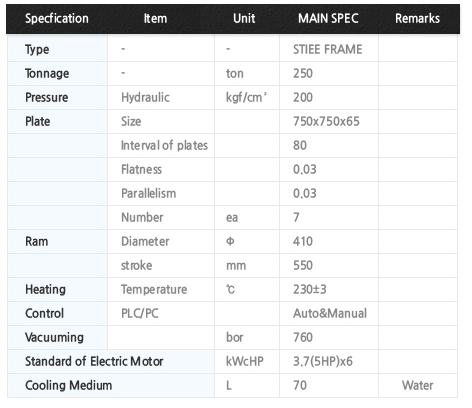Viewport: 472px width, 408px height.
Task: Select the Ram Diameter value 410
Action: pos(303,241)
